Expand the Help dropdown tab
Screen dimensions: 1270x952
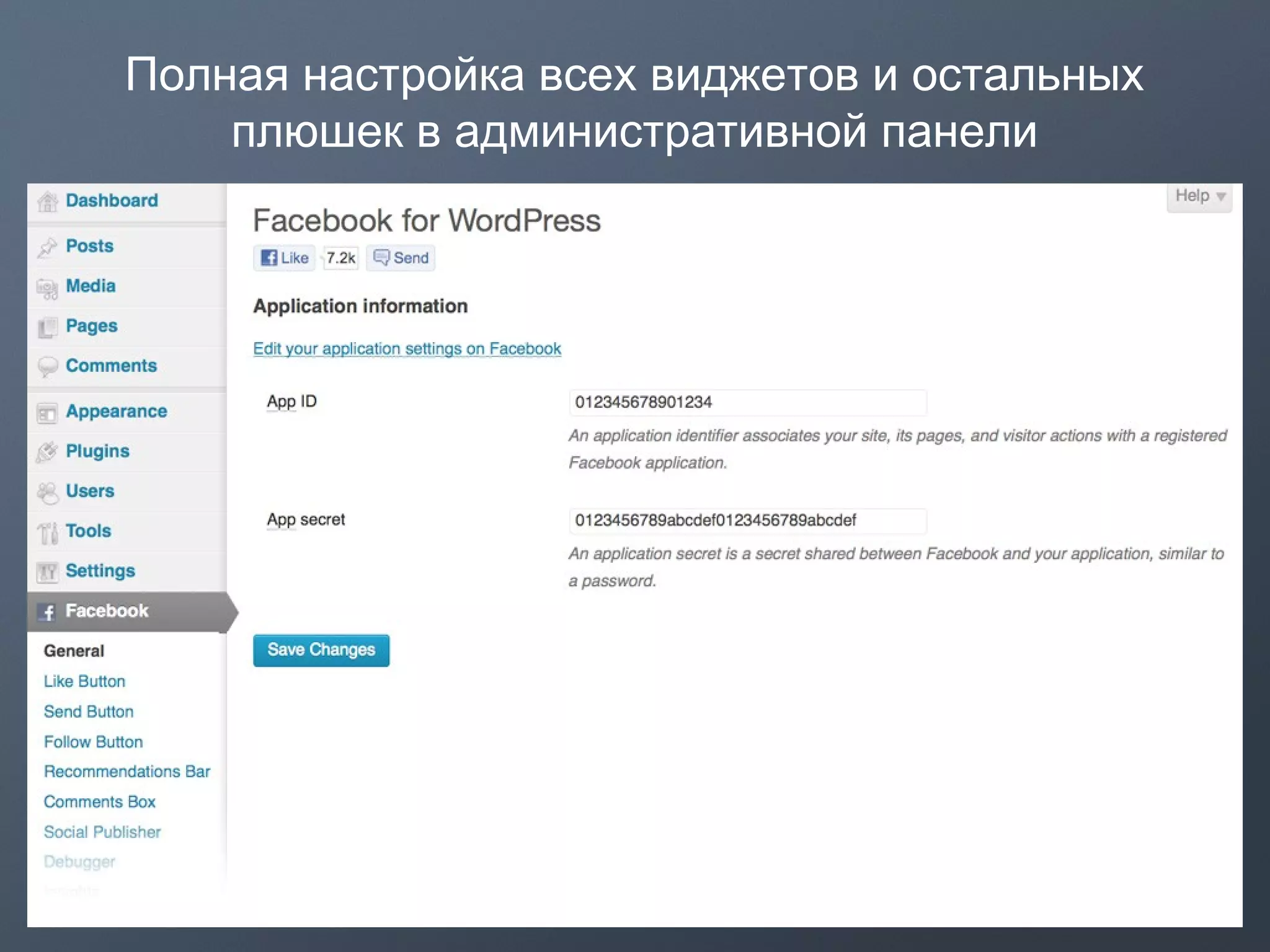(x=1199, y=197)
